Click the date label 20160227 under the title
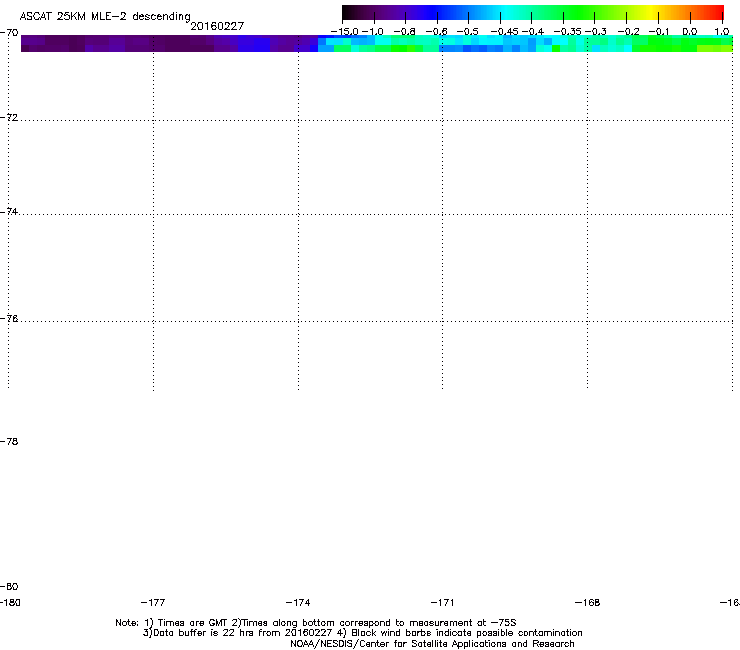This screenshot has width=740, height=650. click(217, 26)
